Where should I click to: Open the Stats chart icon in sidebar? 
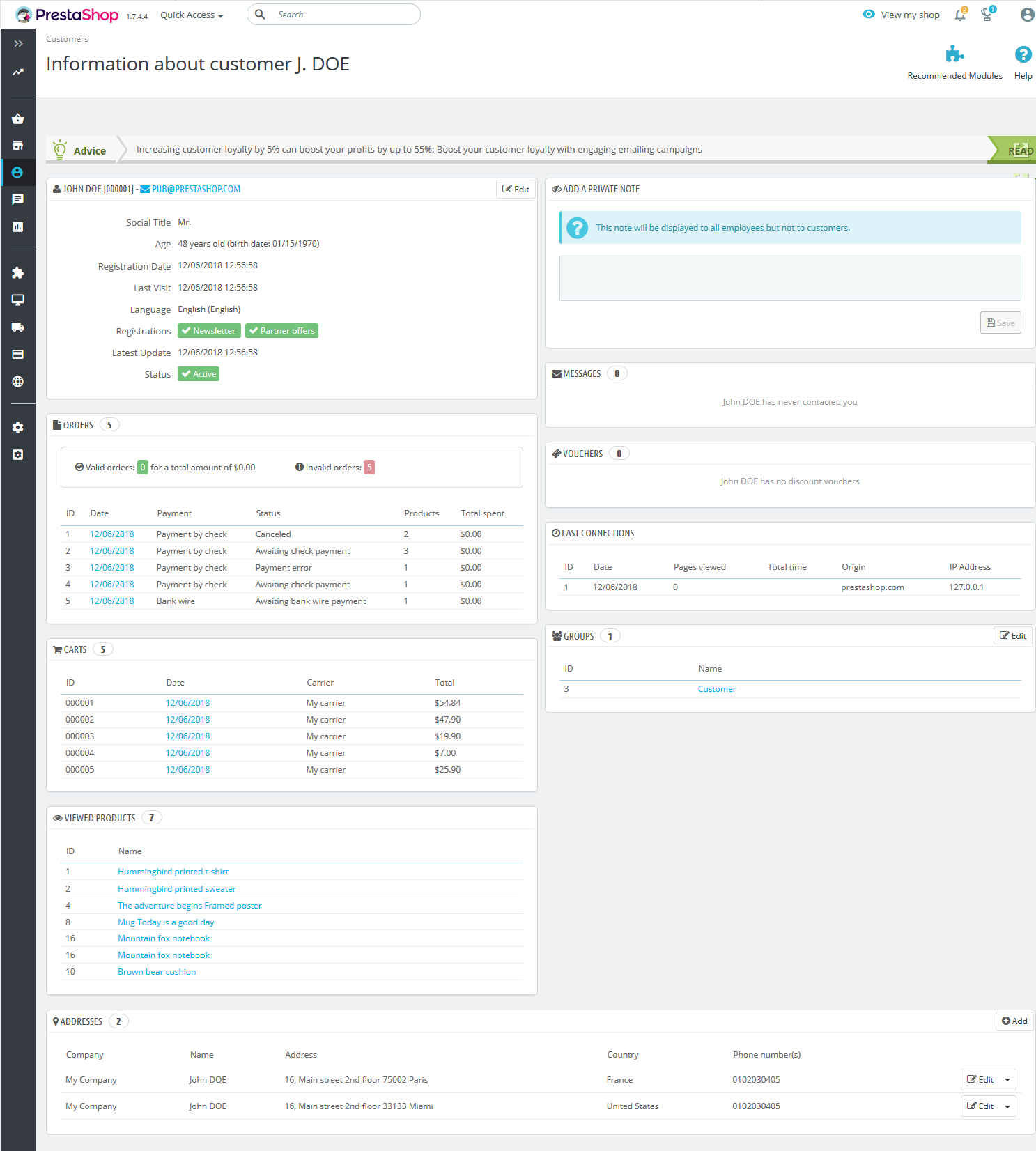[x=17, y=226]
